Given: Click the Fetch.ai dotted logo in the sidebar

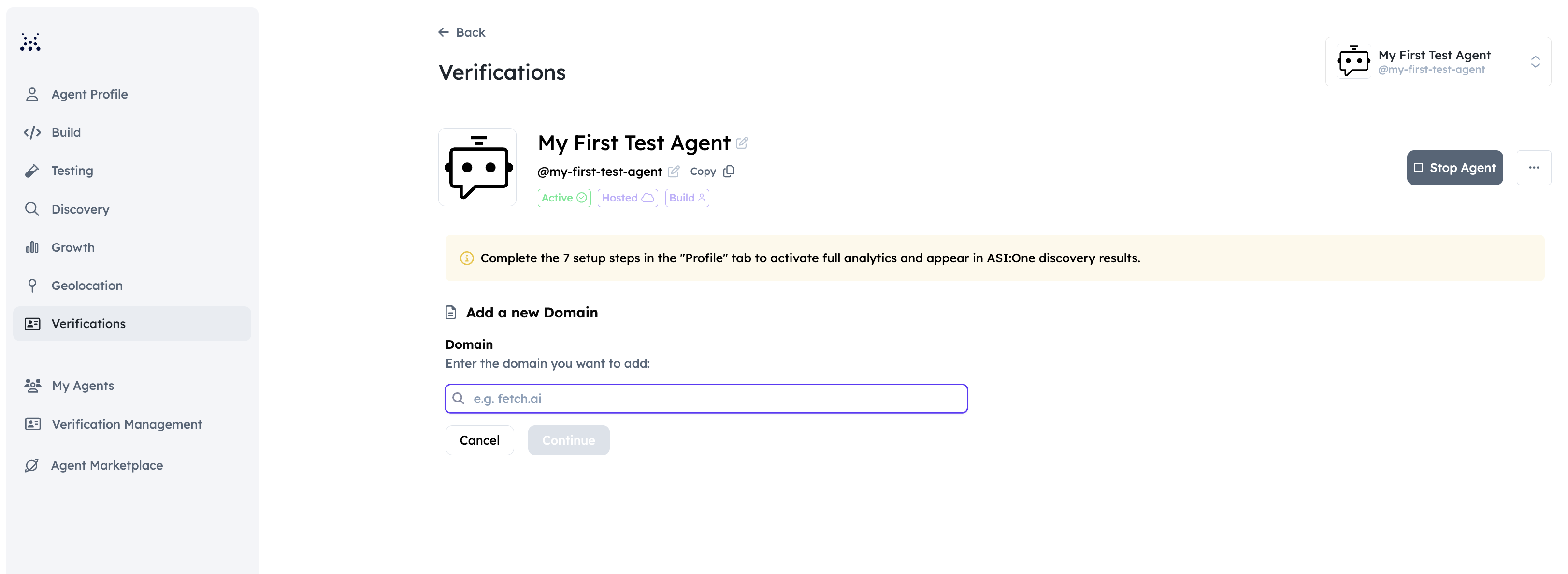Looking at the screenshot, I should coord(30,42).
